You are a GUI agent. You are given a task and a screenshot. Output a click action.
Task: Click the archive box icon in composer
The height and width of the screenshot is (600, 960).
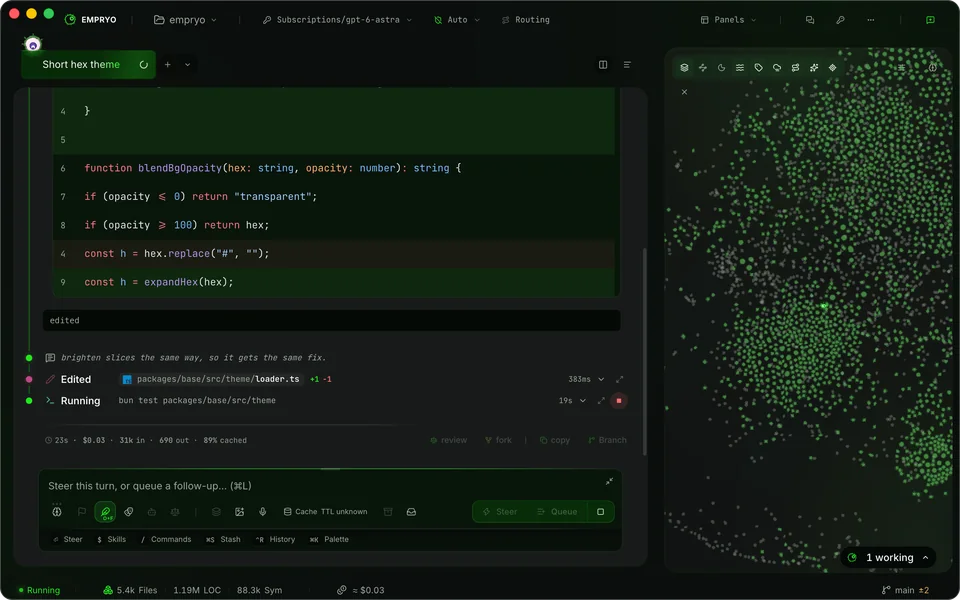tap(388, 512)
